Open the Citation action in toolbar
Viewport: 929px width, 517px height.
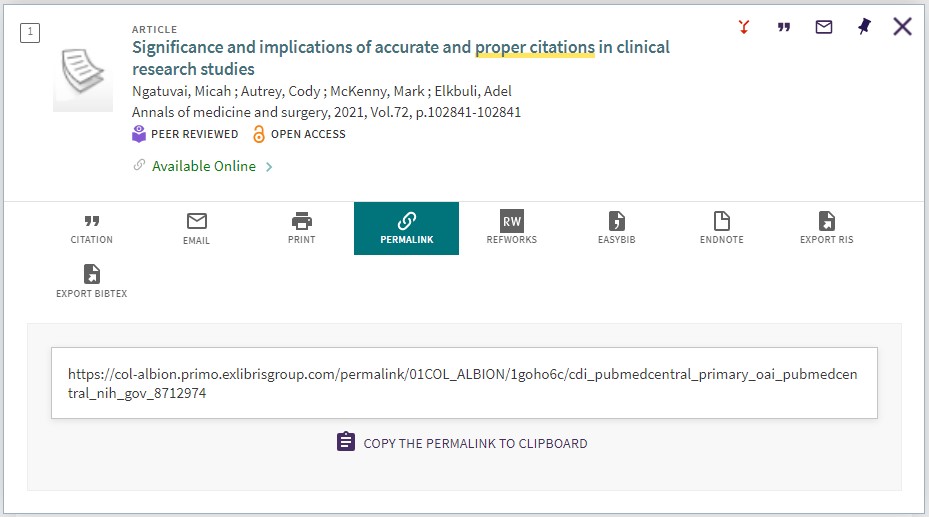(x=91, y=229)
